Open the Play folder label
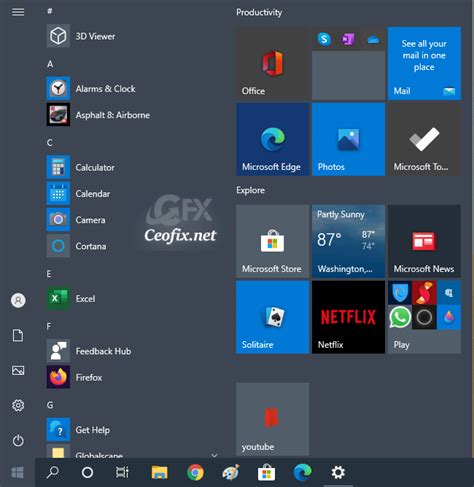474x487 pixels. (401, 345)
